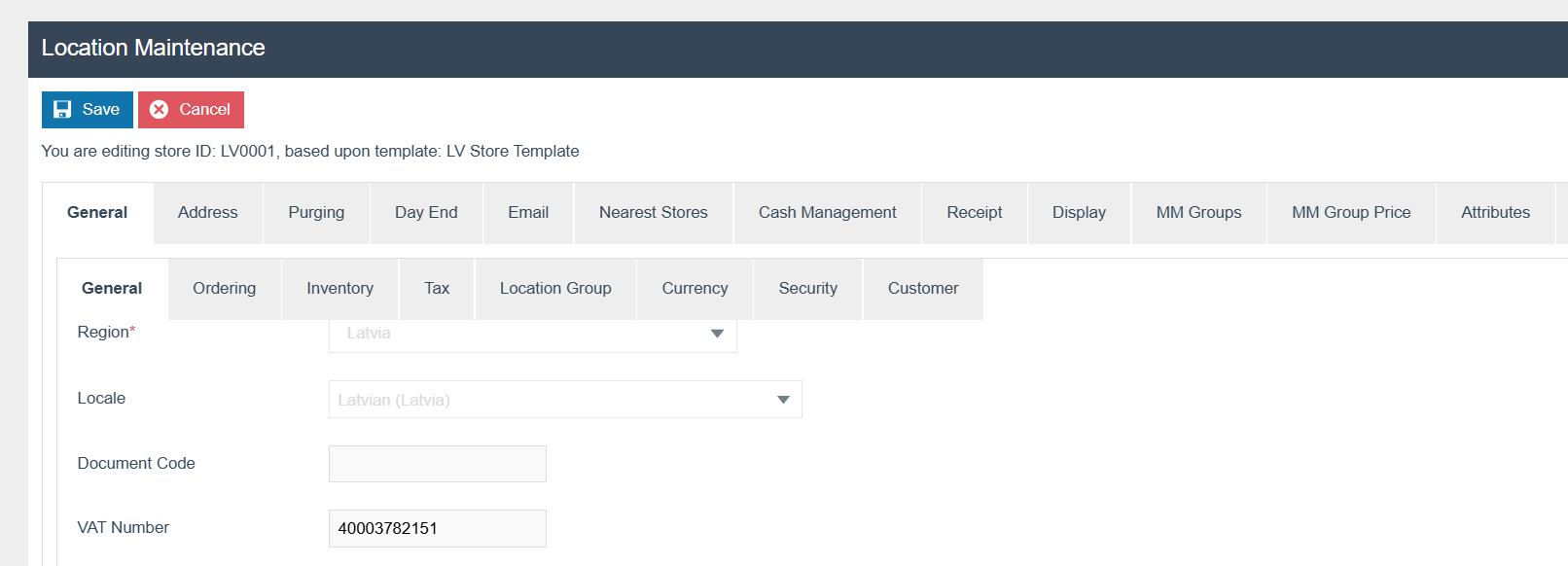The width and height of the screenshot is (1568, 566).
Task: Open the MM Group Price tab
Action: click(1350, 213)
